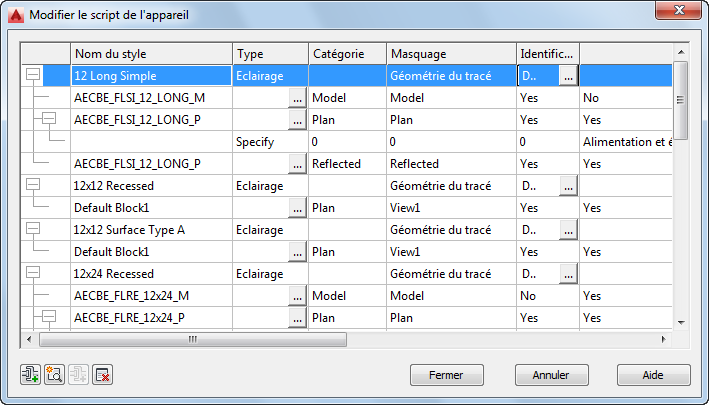The width and height of the screenshot is (709, 405).
Task: Open browse button in 12x12 Recessed row
Action: click(568, 186)
